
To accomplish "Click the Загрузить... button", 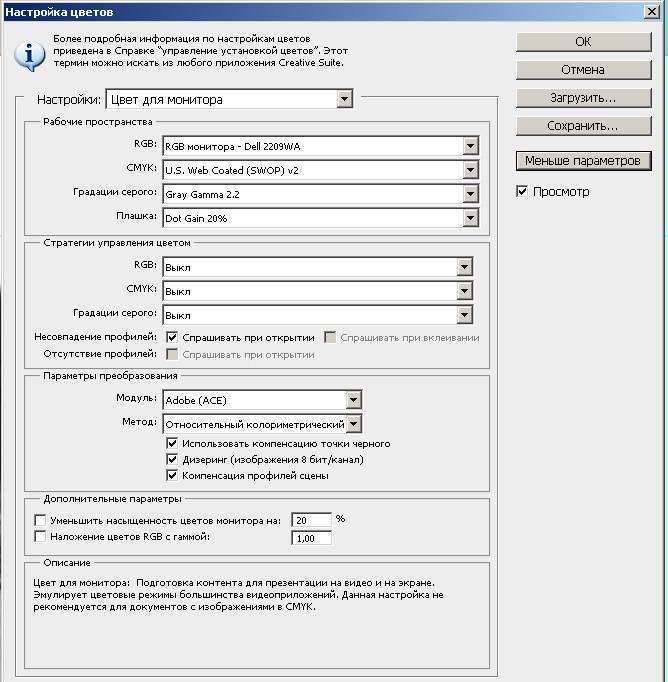I will point(582,98).
